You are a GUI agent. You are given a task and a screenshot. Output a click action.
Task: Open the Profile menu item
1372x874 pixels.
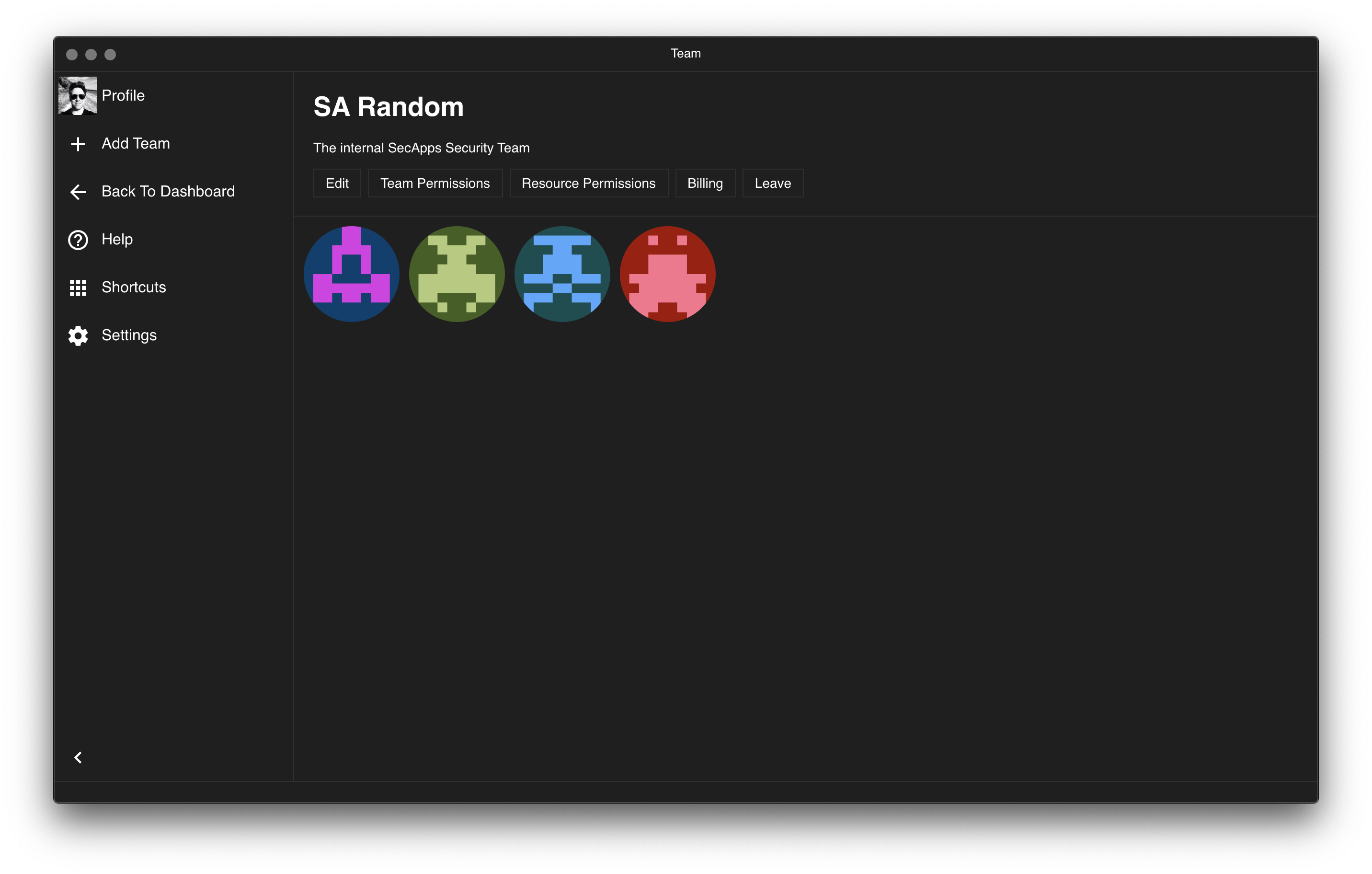pyautogui.click(x=123, y=96)
